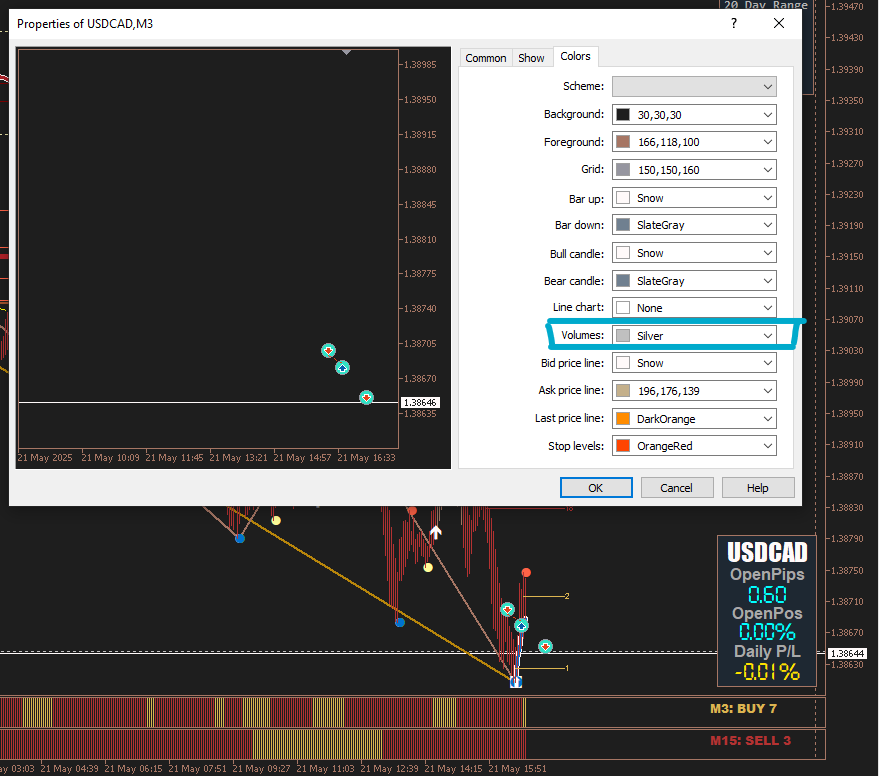Click the M15: SELL 3 indicator label
879x776 pixels.
(x=751, y=741)
